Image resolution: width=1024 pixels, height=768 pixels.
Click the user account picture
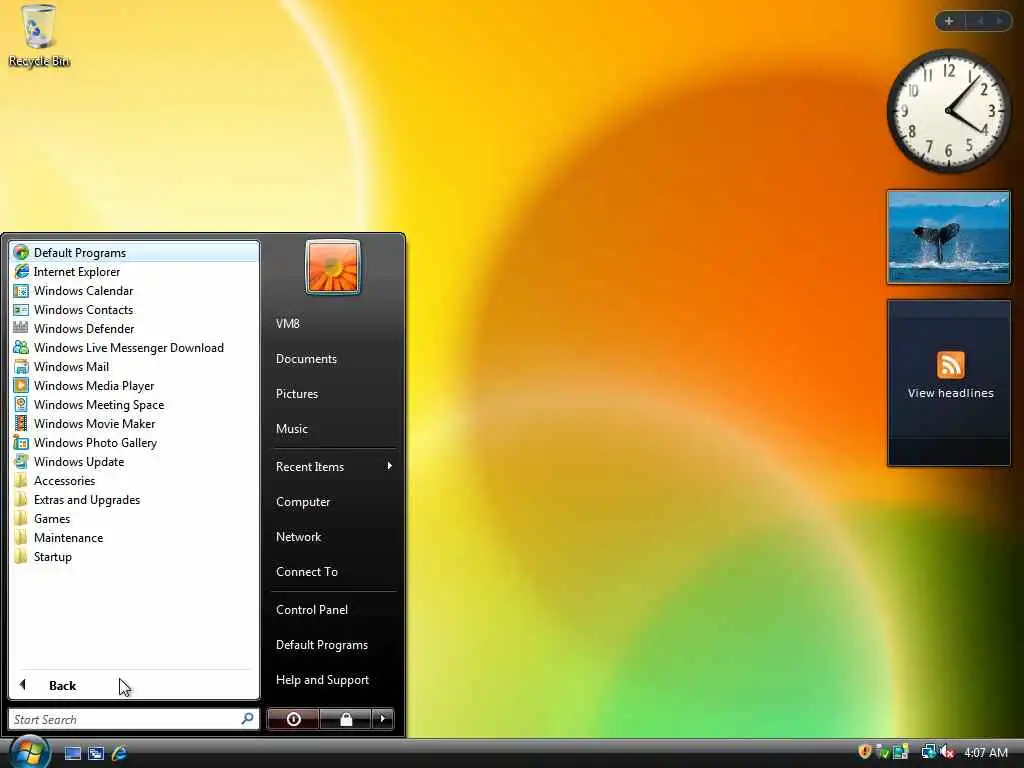(332, 267)
